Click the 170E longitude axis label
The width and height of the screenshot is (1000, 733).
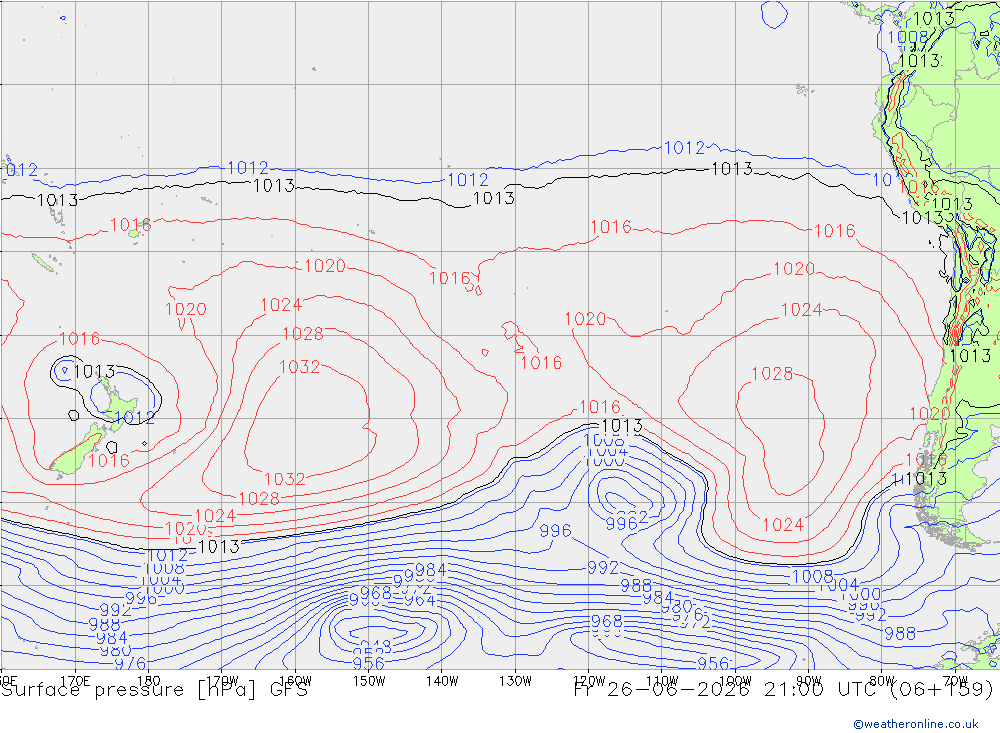(75, 681)
